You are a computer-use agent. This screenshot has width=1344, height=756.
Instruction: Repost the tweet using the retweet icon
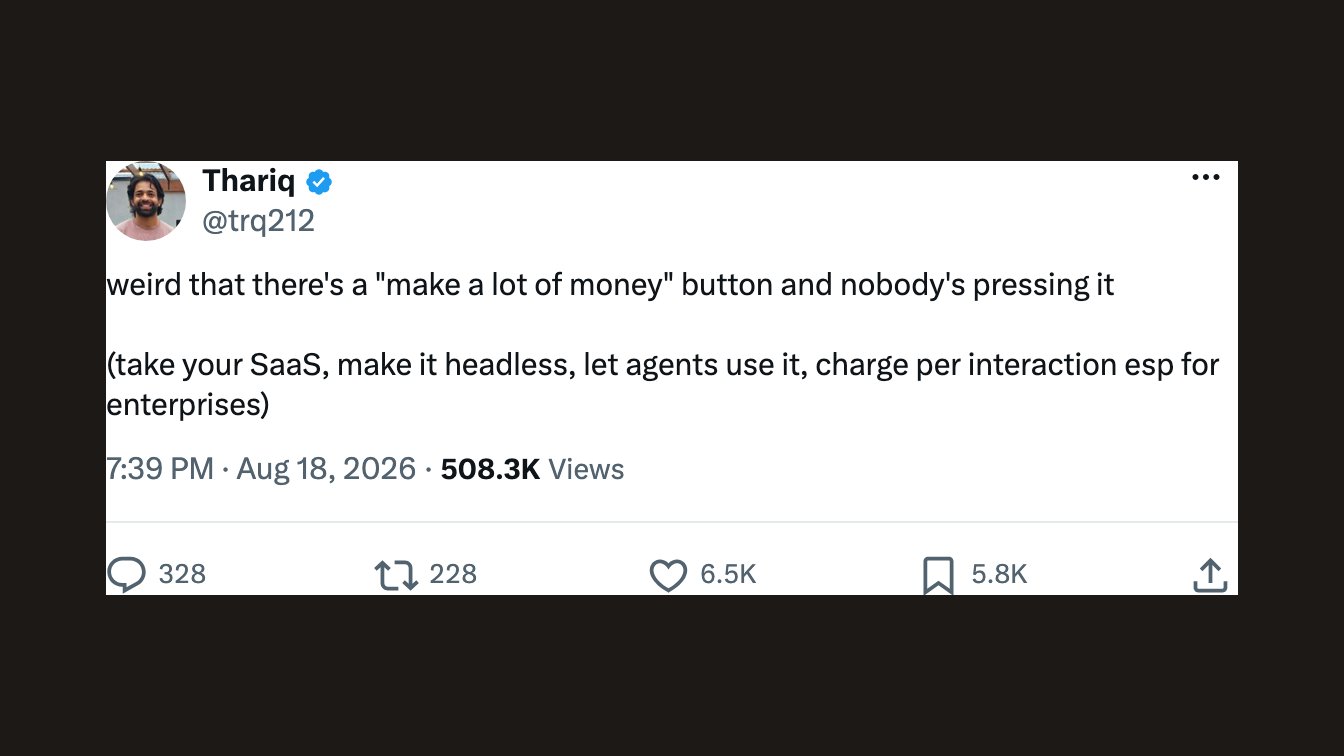(x=396, y=575)
